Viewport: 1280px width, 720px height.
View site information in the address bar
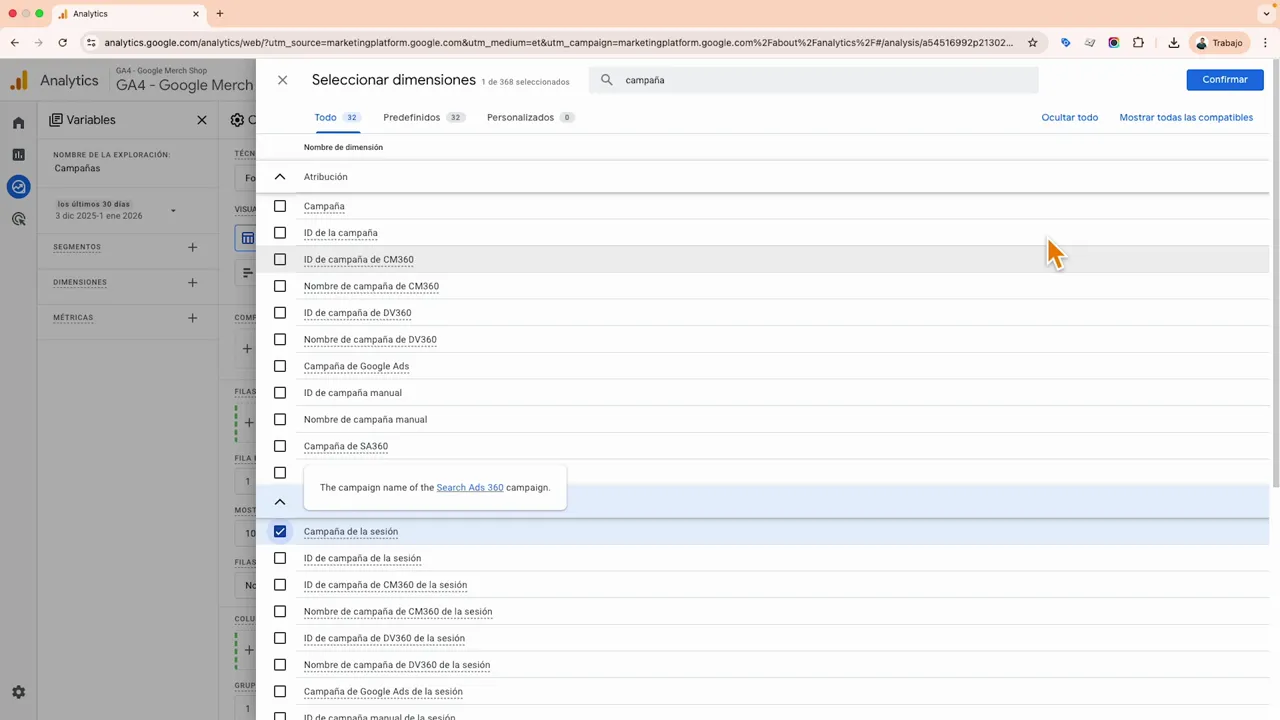[91, 43]
